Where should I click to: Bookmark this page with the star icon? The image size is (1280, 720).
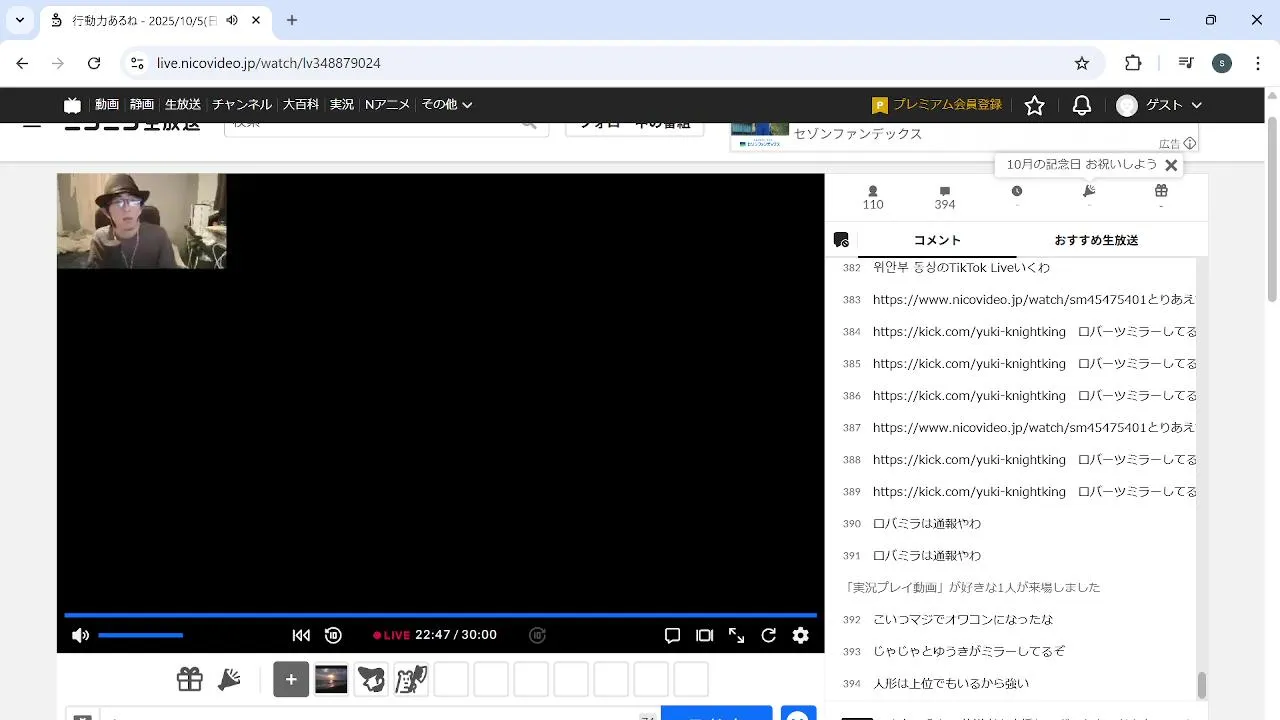tap(1082, 63)
